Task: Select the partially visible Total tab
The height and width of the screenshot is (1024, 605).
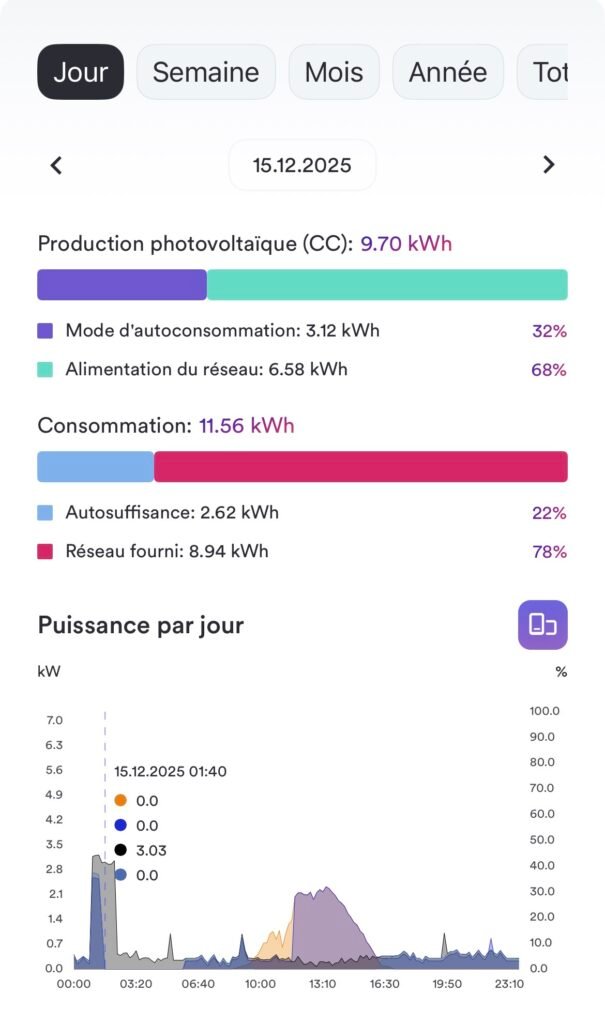Action: tap(546, 72)
